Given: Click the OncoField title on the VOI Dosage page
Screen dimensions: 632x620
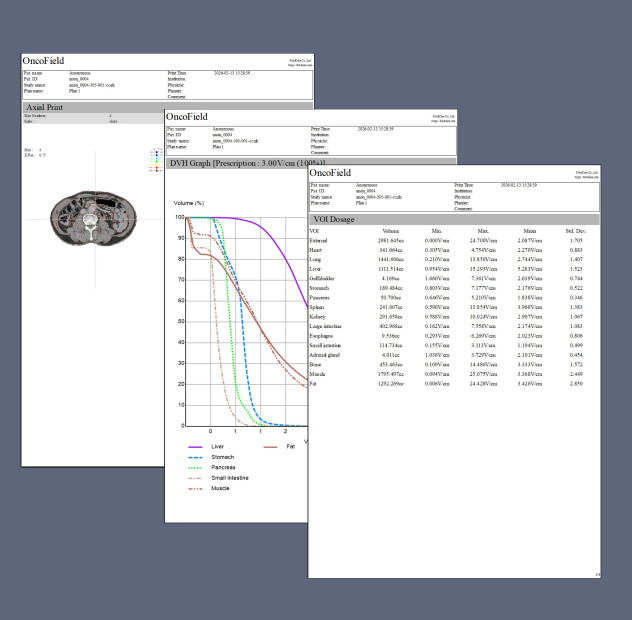Looking at the screenshot, I should click(x=330, y=173).
